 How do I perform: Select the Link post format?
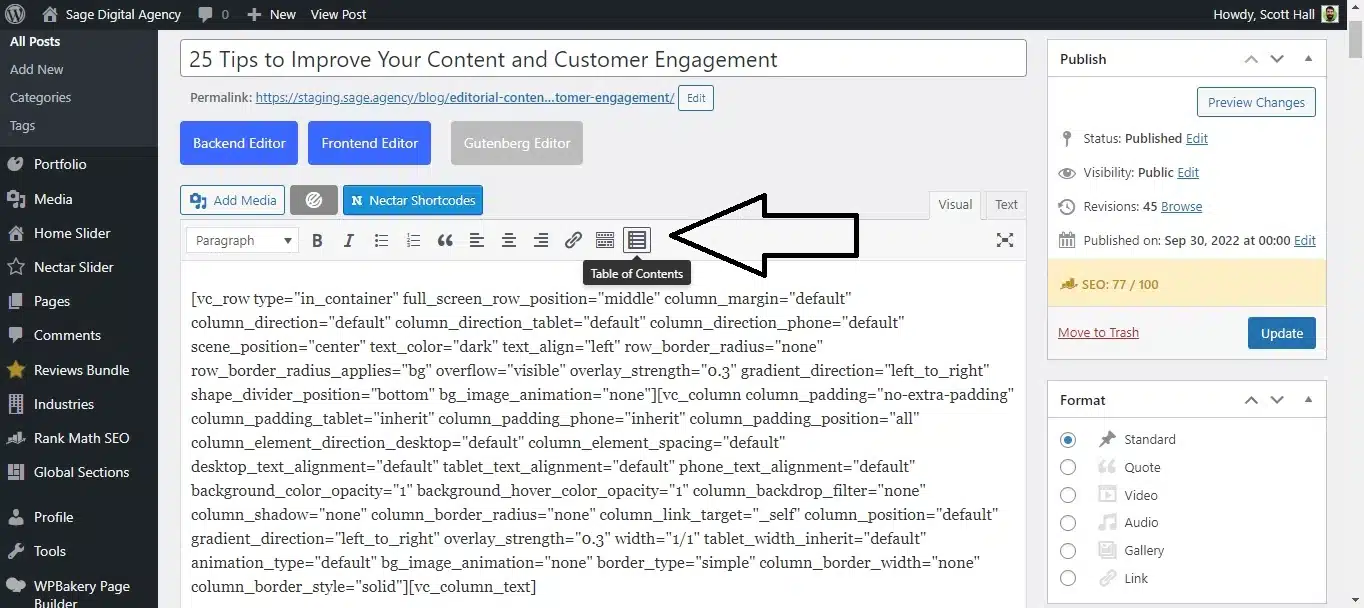[x=1068, y=578]
